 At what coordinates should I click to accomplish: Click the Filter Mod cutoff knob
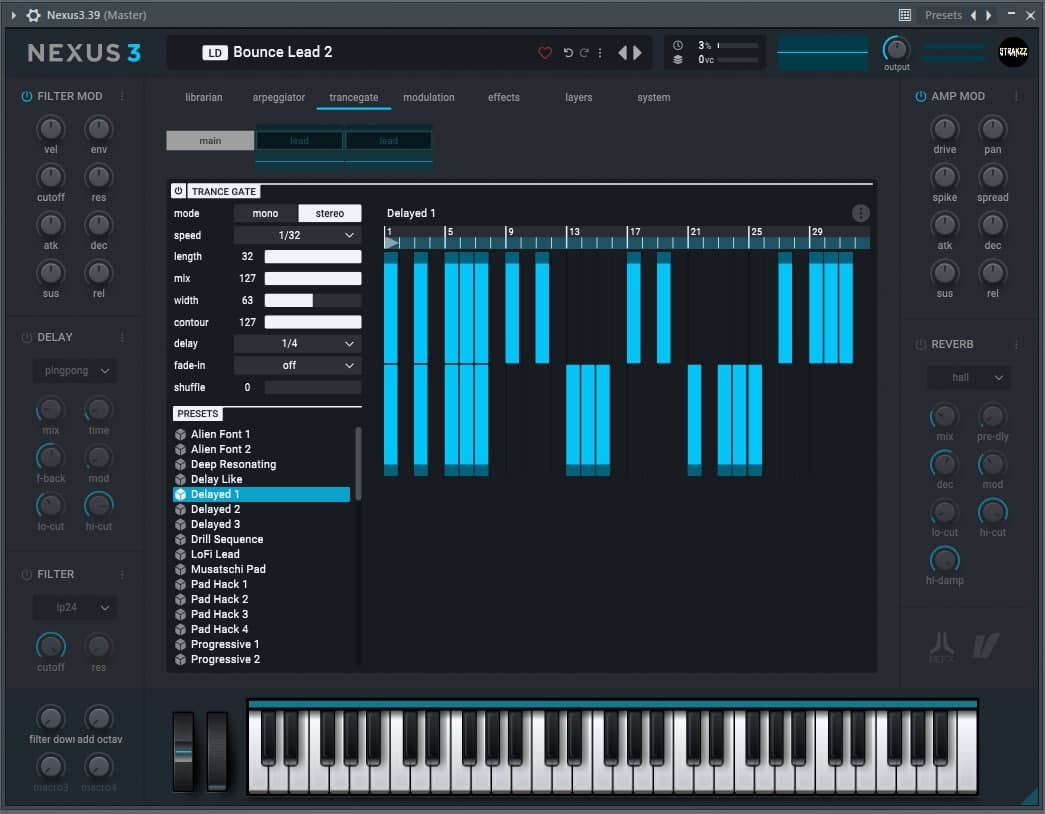point(51,176)
